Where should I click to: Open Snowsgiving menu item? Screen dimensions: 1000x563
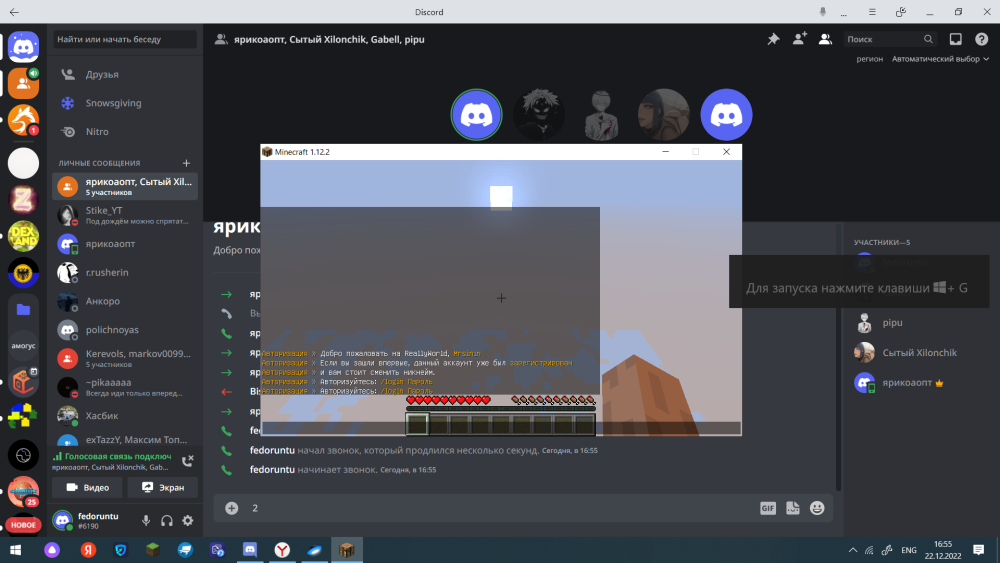pos(125,103)
